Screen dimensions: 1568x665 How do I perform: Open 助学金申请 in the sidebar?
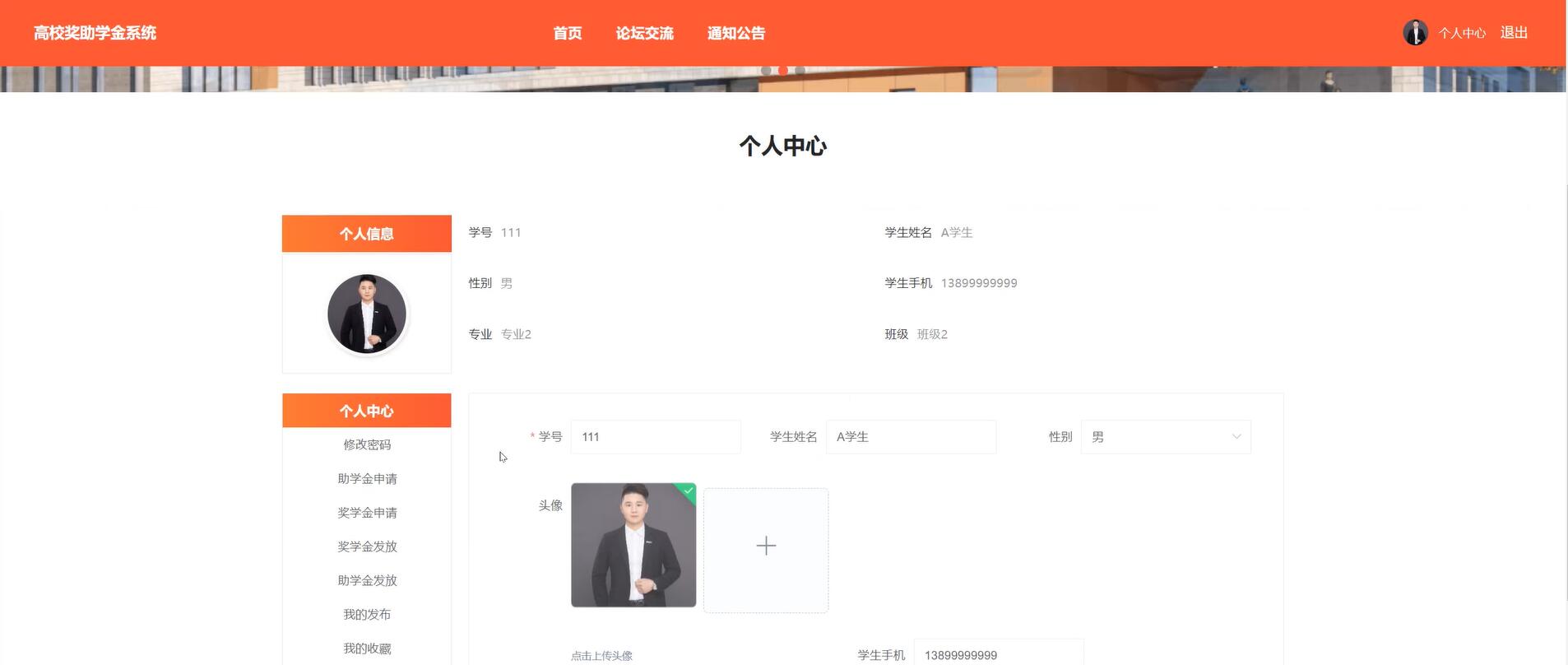pyautogui.click(x=367, y=478)
